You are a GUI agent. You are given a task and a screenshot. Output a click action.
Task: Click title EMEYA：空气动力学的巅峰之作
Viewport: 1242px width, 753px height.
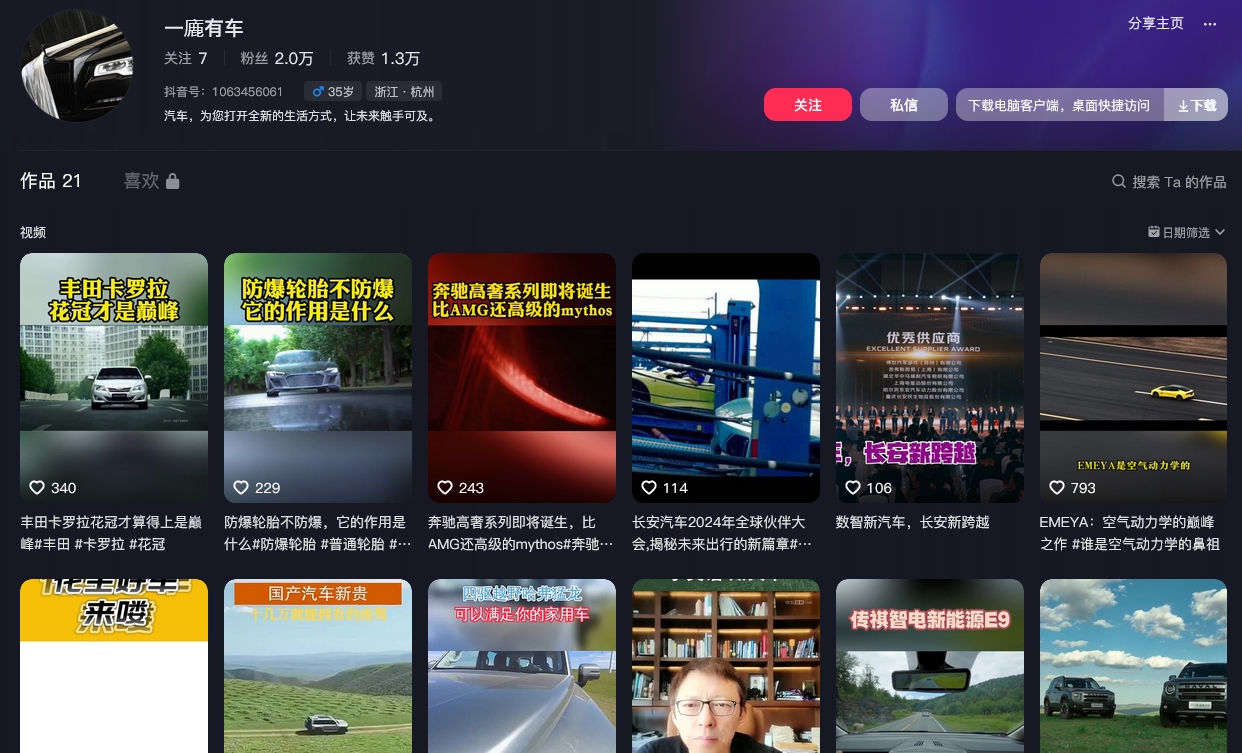point(1129,533)
